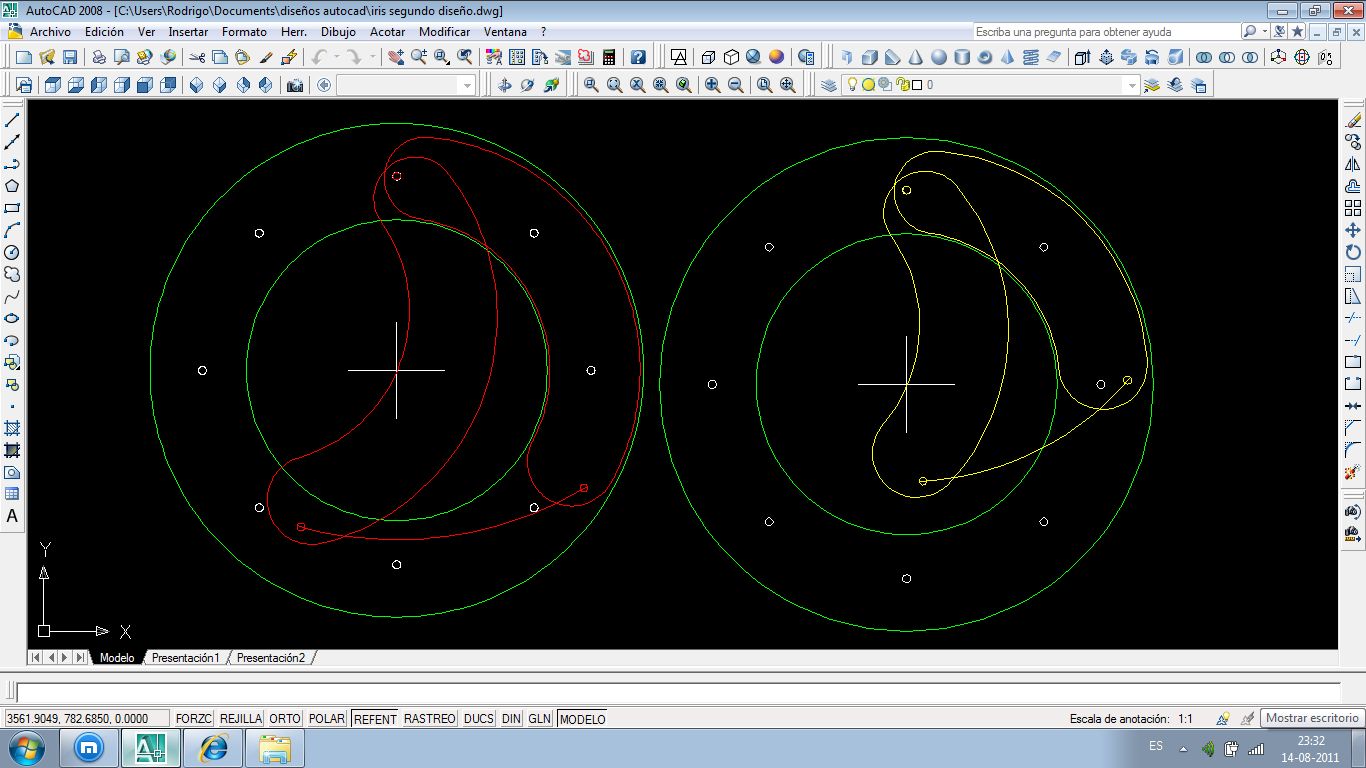Select the Array modify tool

[x=1353, y=208]
